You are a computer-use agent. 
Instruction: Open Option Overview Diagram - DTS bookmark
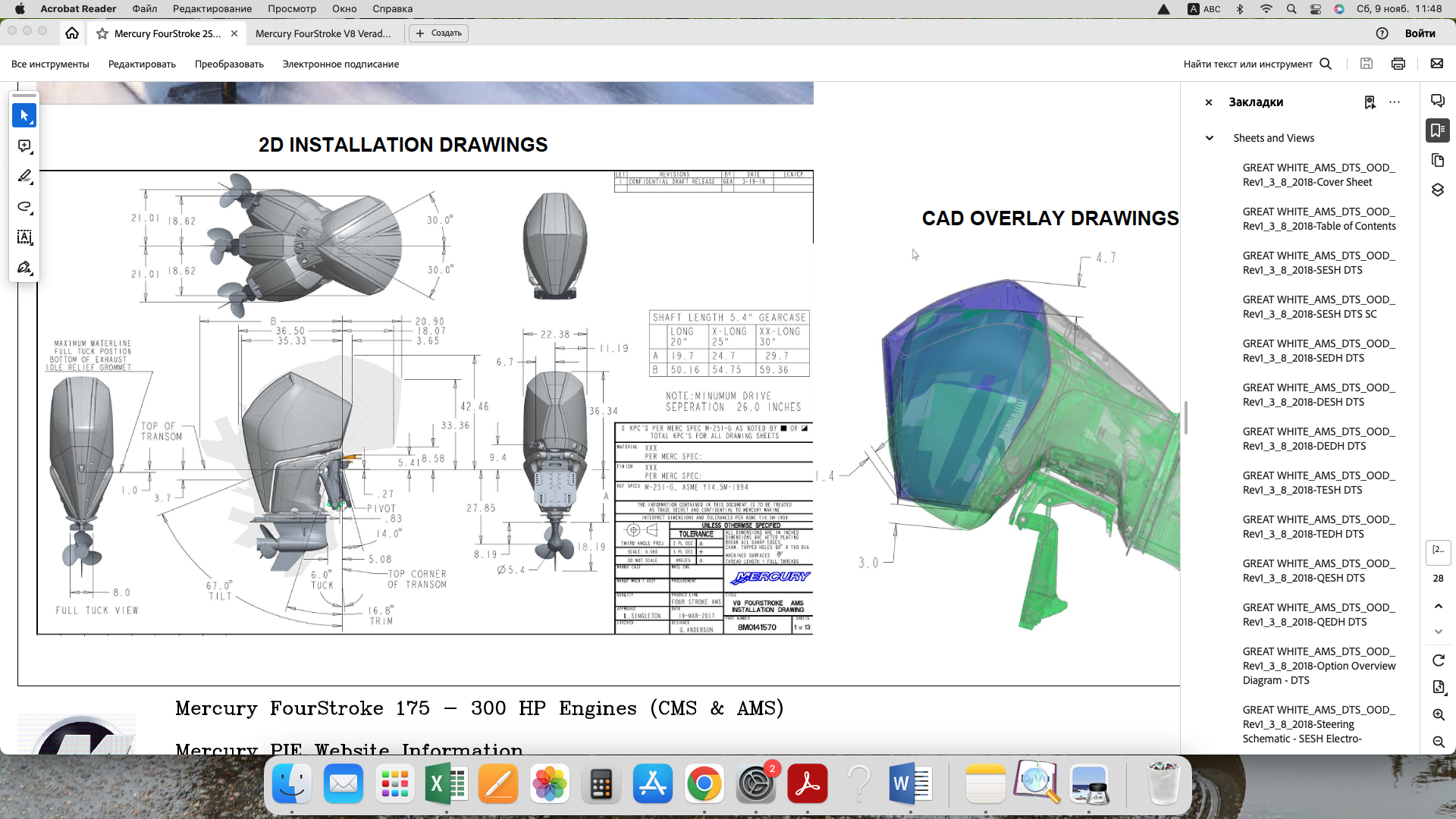pyautogui.click(x=1319, y=666)
